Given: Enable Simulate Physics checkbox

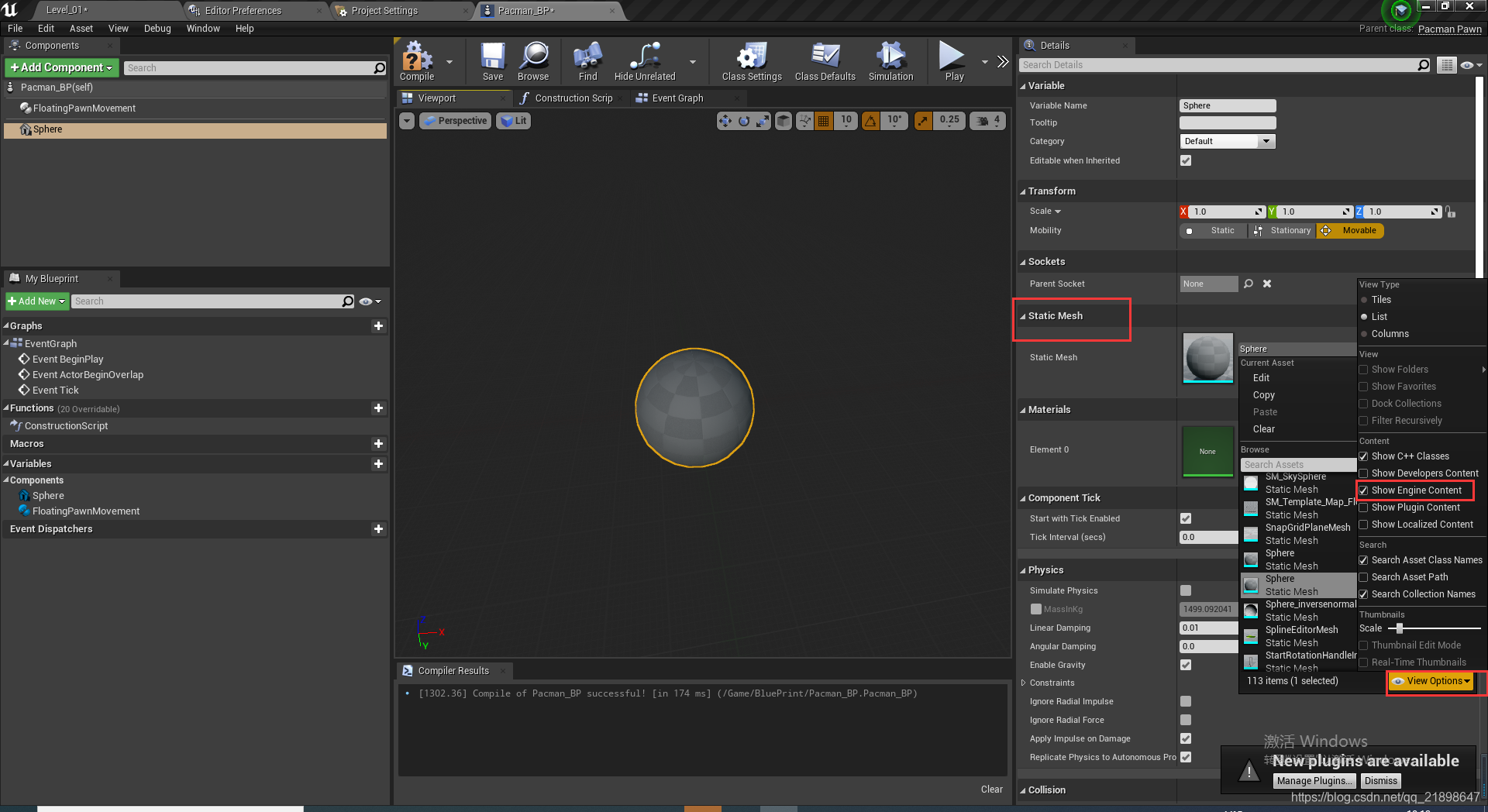Looking at the screenshot, I should 1186,590.
